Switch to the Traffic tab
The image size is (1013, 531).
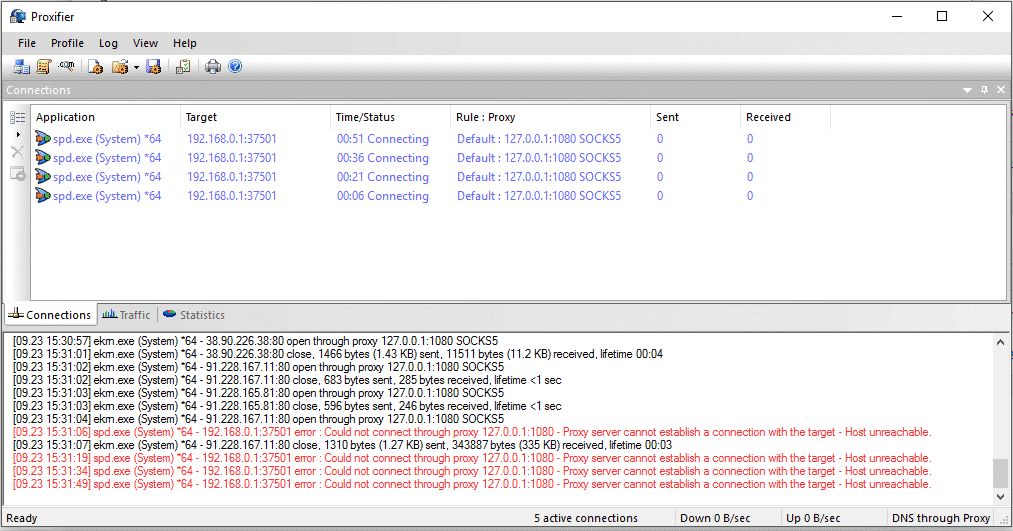(126, 315)
